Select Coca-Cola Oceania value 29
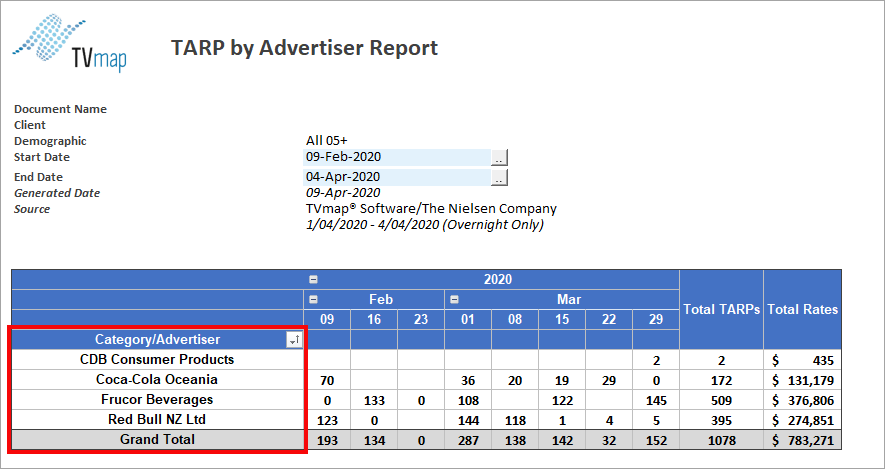 [608, 381]
